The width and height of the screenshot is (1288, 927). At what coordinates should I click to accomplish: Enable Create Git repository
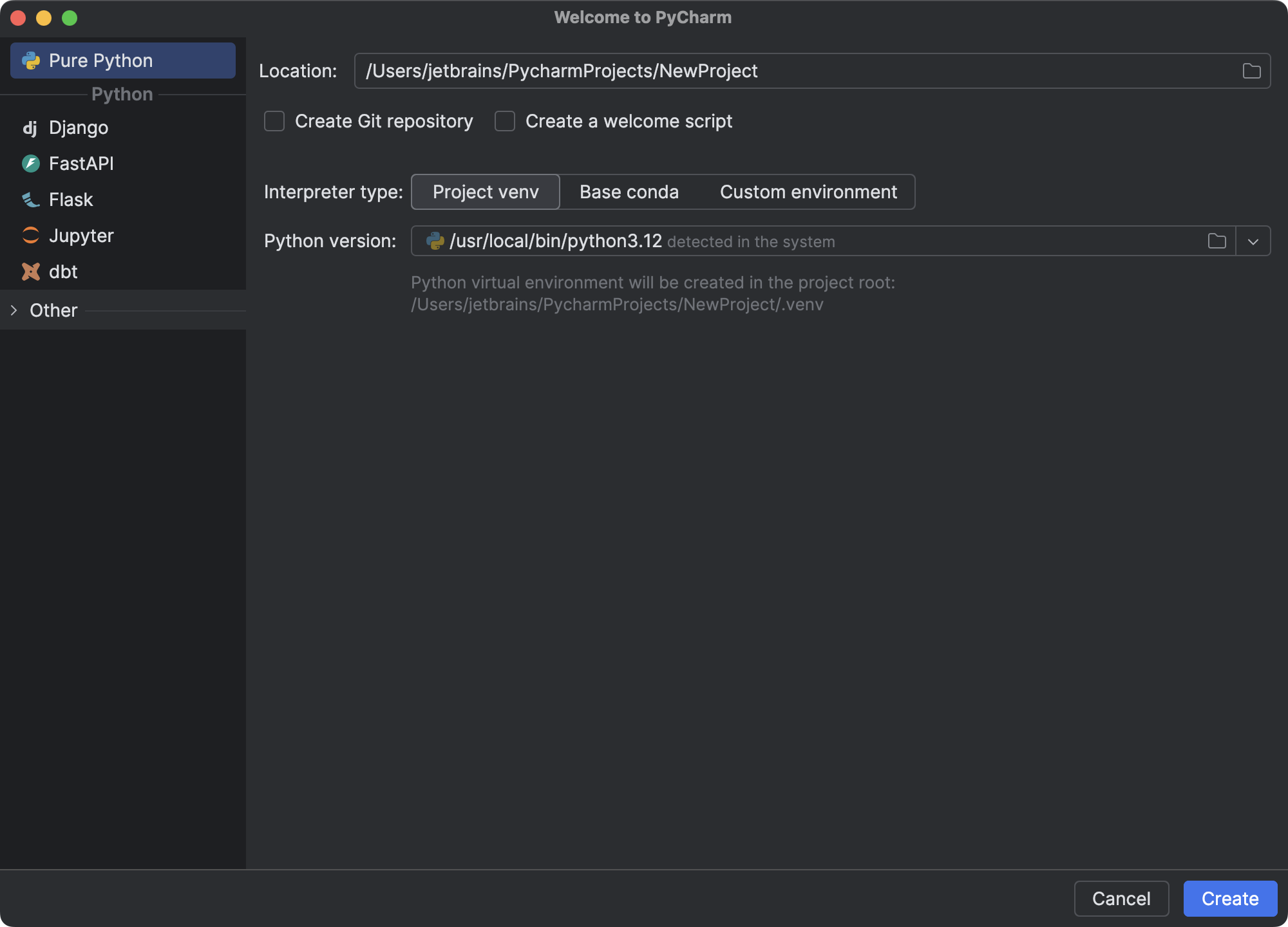tap(274, 121)
